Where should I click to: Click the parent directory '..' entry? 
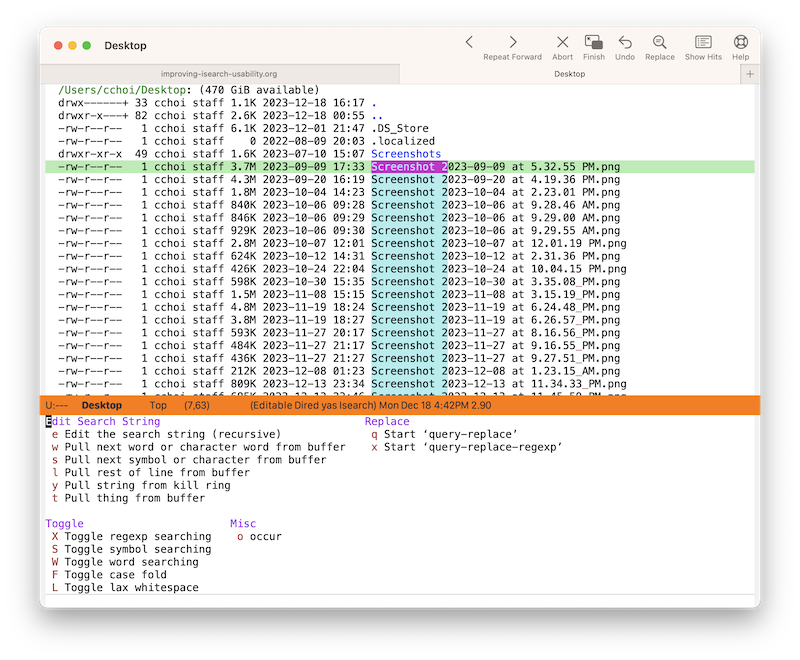[377, 116]
